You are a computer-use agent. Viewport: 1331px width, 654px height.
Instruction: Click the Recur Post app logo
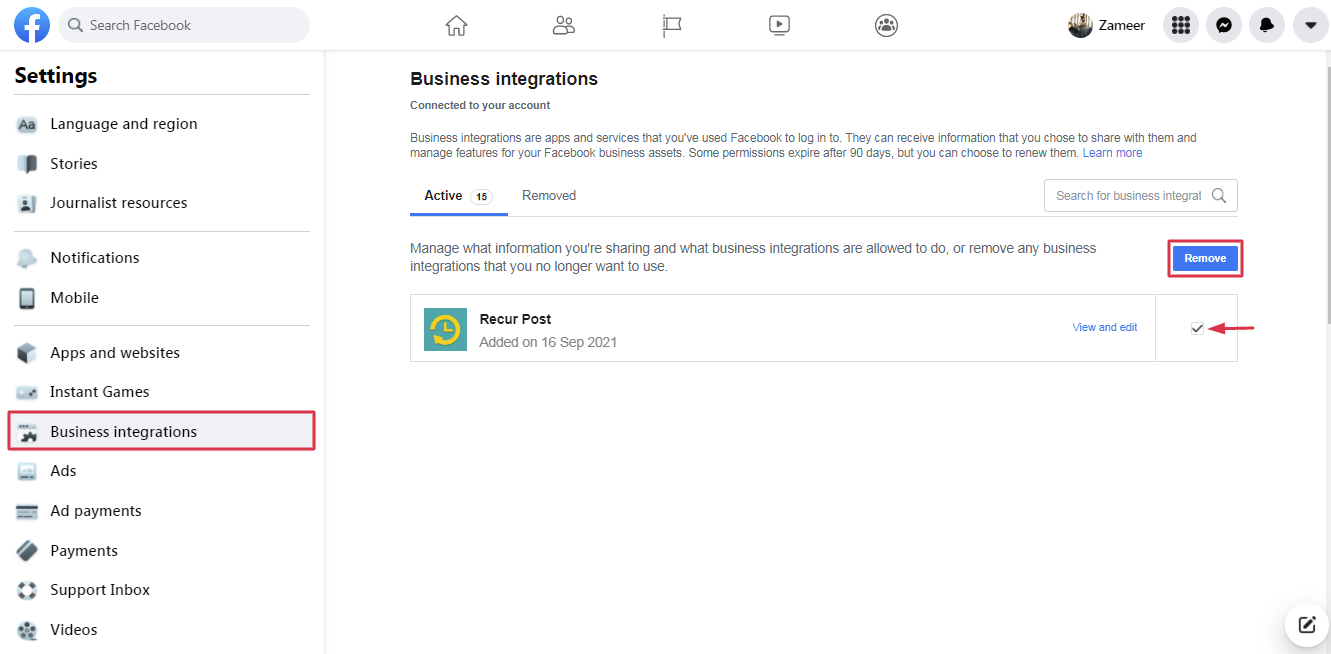[x=445, y=329]
